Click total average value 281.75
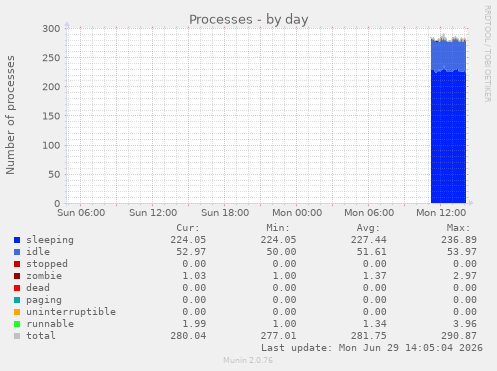The image size is (497, 371). (369, 336)
